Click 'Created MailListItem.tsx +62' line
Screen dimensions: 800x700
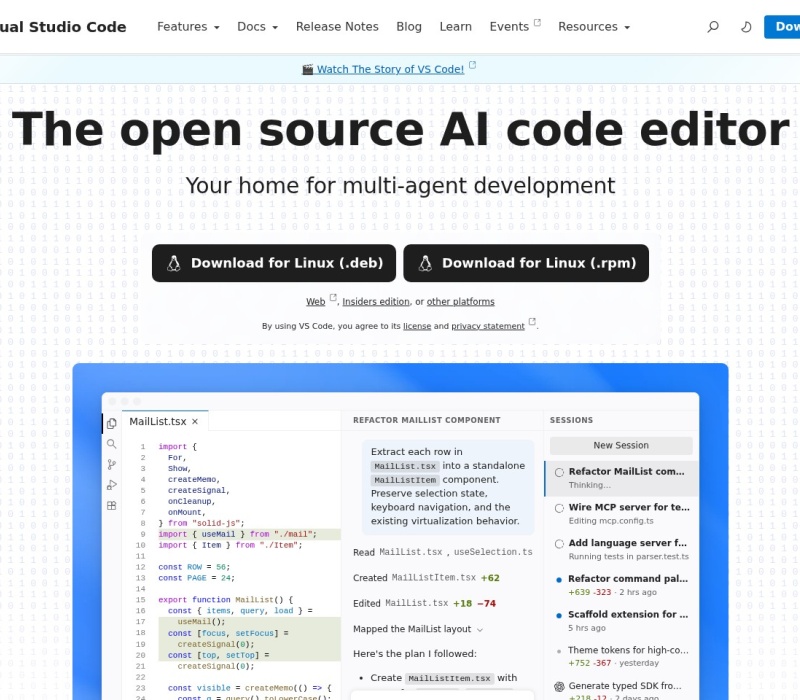[x=426, y=578]
